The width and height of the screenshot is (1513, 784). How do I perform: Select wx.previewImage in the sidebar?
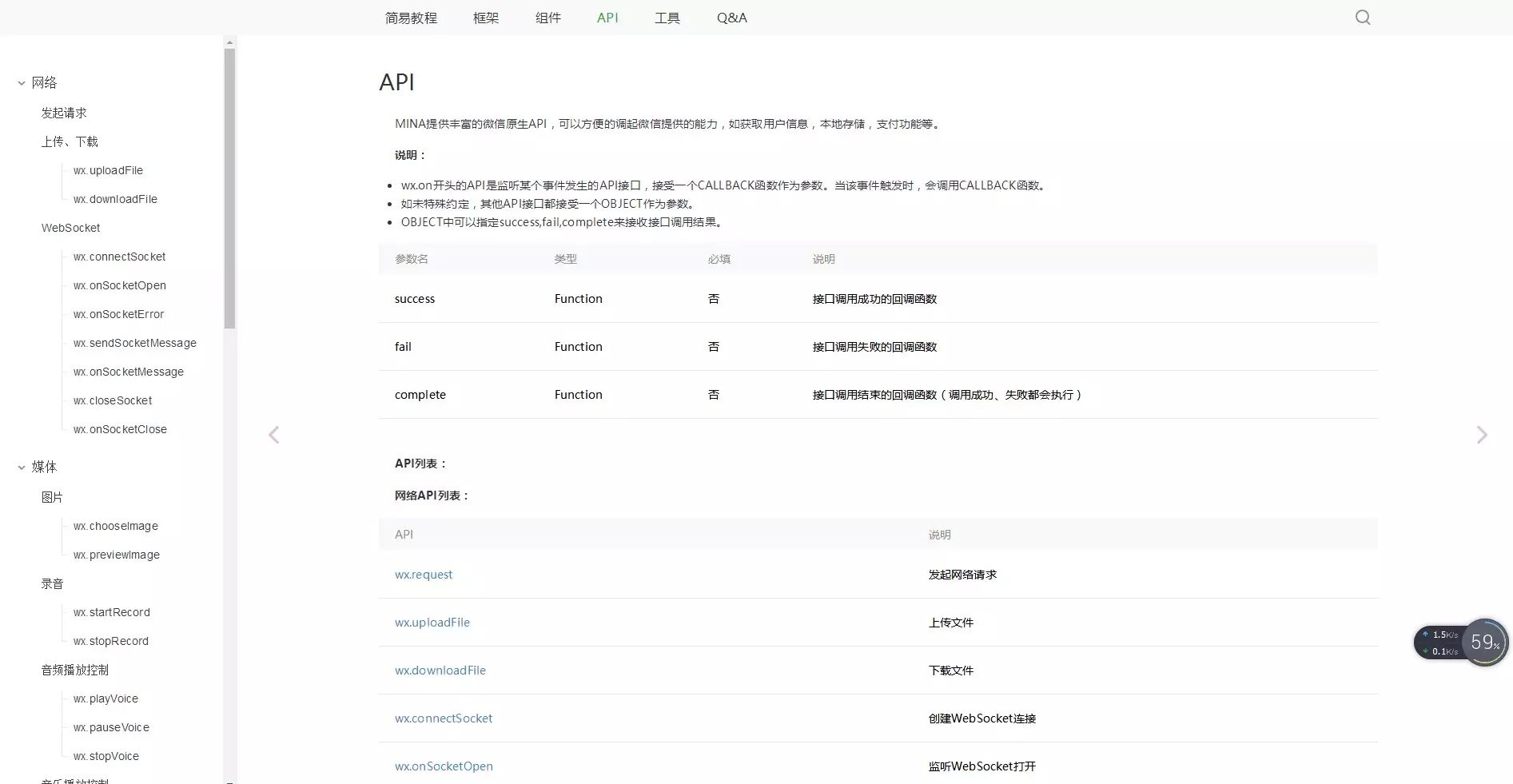click(116, 555)
